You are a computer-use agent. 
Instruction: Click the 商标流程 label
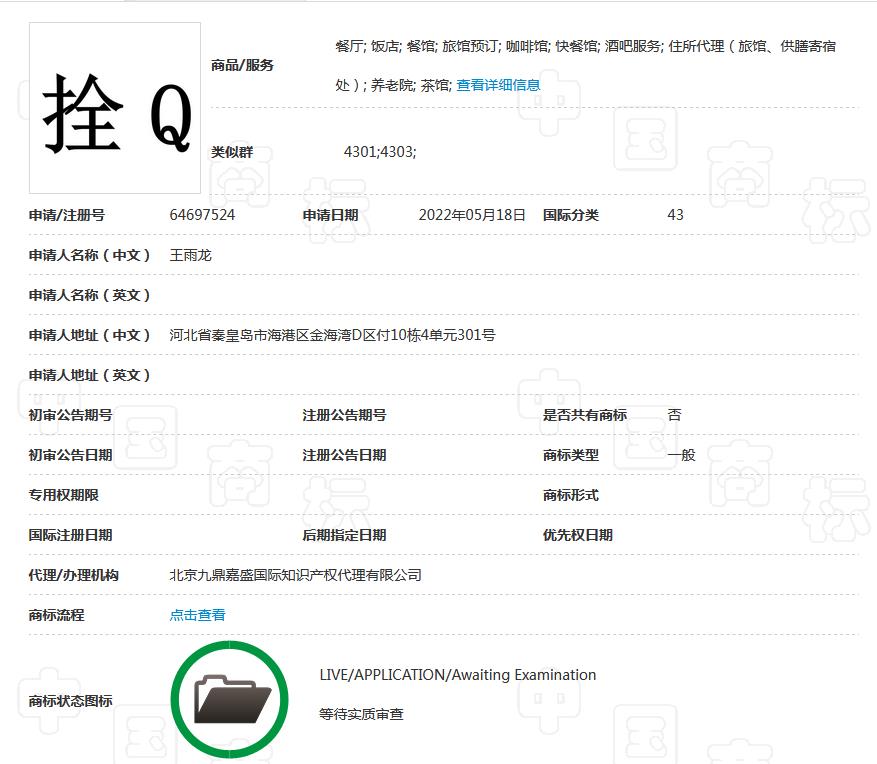pos(56,615)
